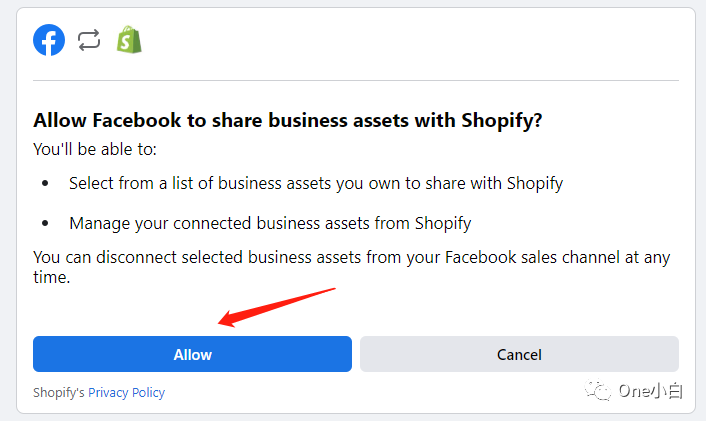Click the blue Facebook logo icon
This screenshot has height=421, width=706.
click(49, 40)
